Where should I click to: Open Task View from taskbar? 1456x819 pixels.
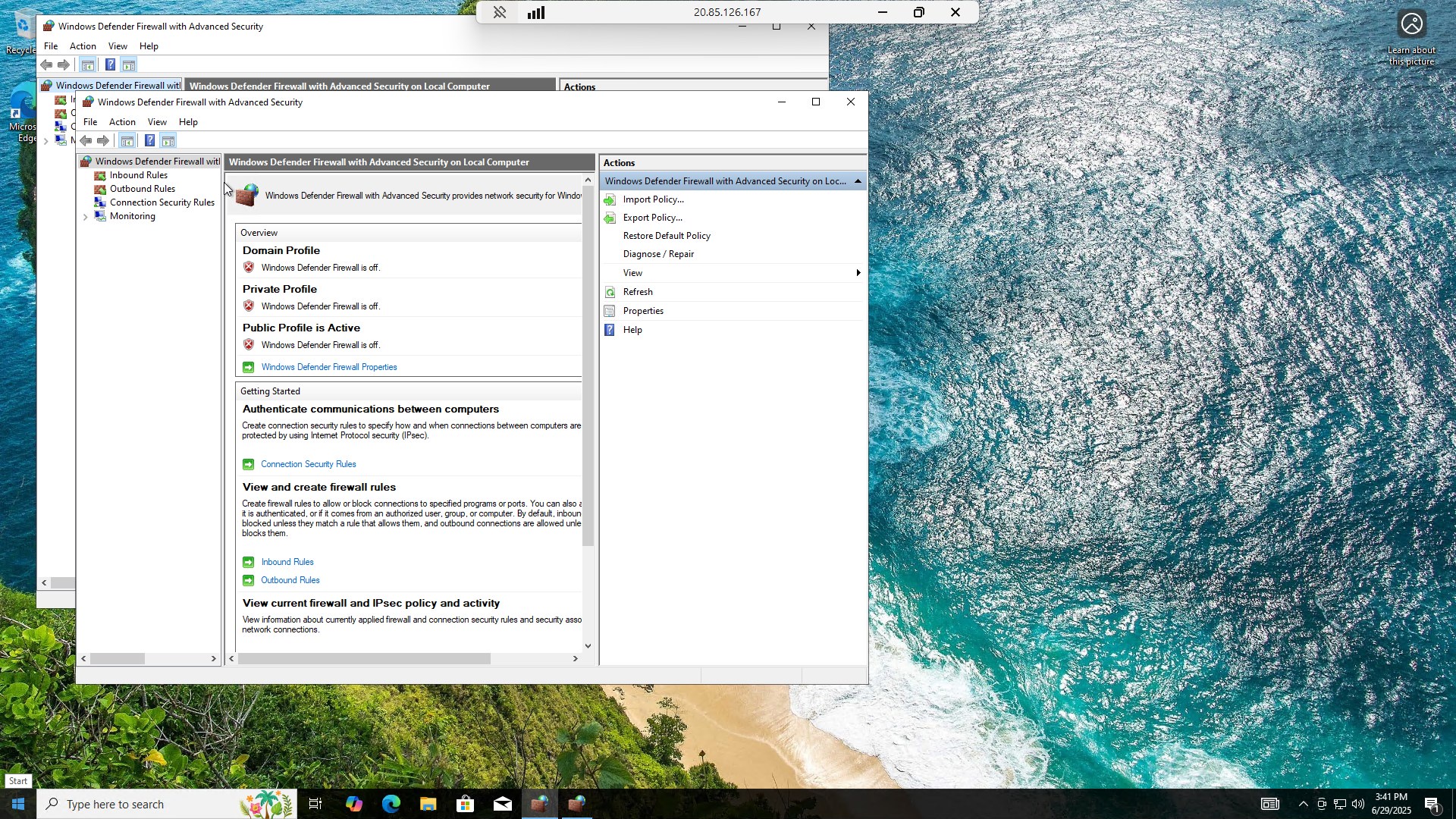[x=315, y=804]
